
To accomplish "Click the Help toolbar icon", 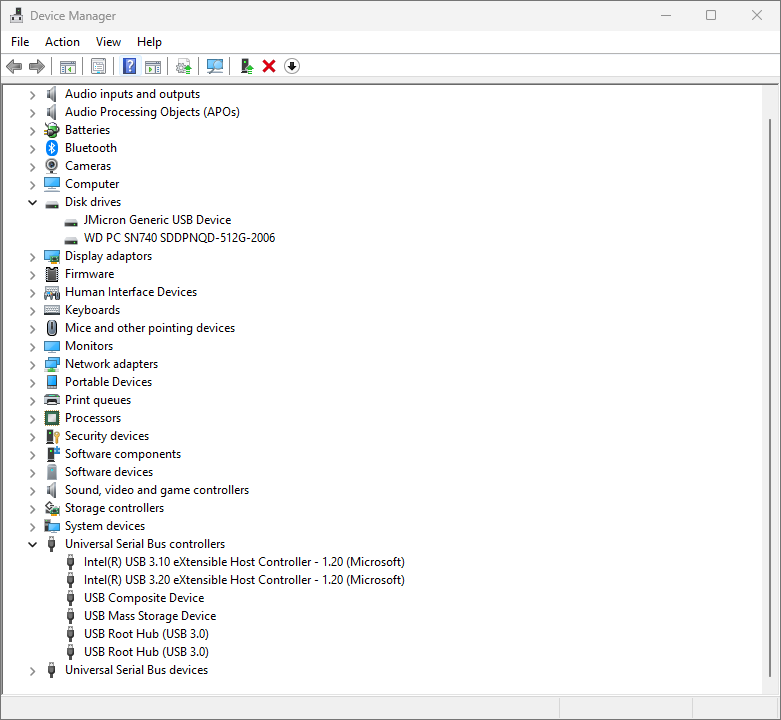I will coord(129,66).
